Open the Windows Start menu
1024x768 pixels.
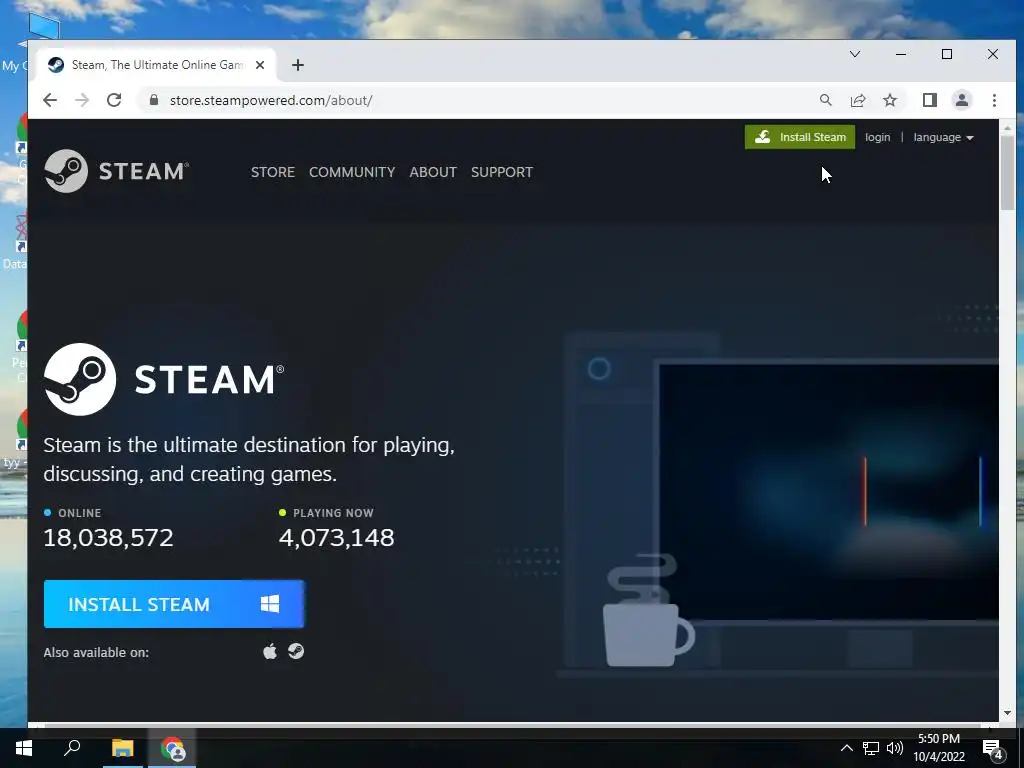point(24,748)
